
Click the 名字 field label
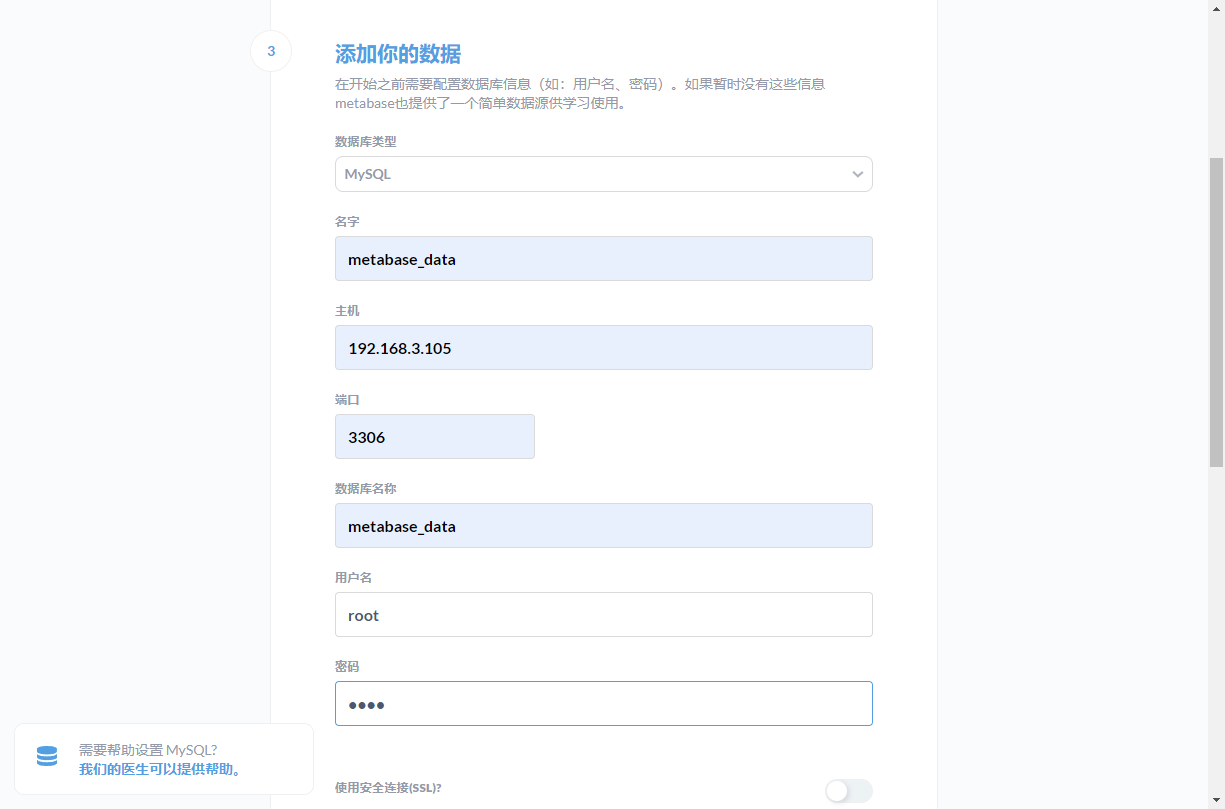pyautogui.click(x=347, y=221)
